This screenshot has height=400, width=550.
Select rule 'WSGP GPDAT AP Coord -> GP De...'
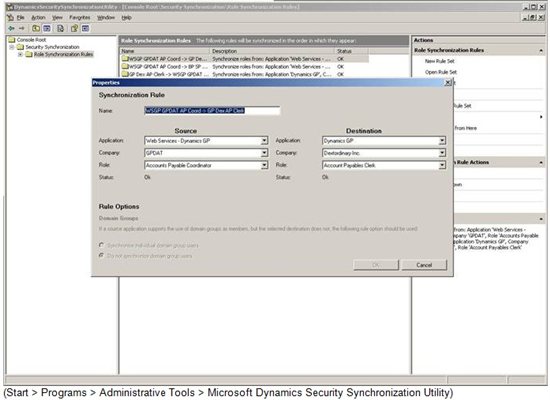pos(168,59)
